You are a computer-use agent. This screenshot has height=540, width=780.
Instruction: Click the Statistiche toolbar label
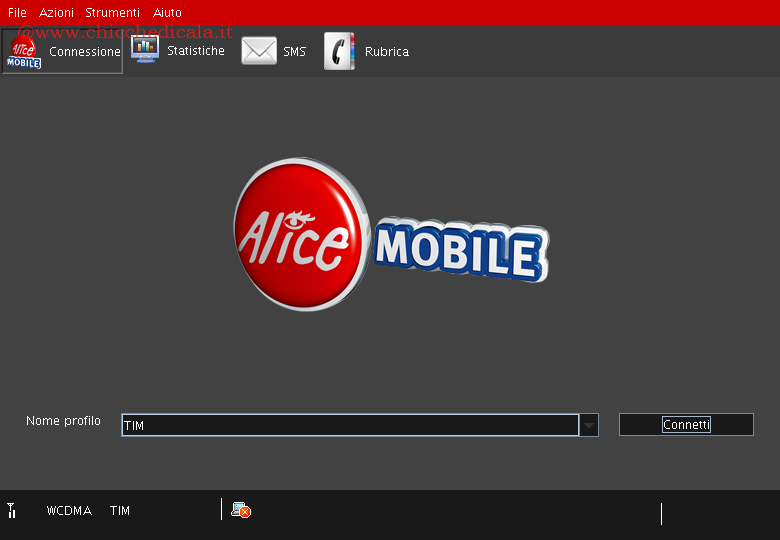point(195,51)
